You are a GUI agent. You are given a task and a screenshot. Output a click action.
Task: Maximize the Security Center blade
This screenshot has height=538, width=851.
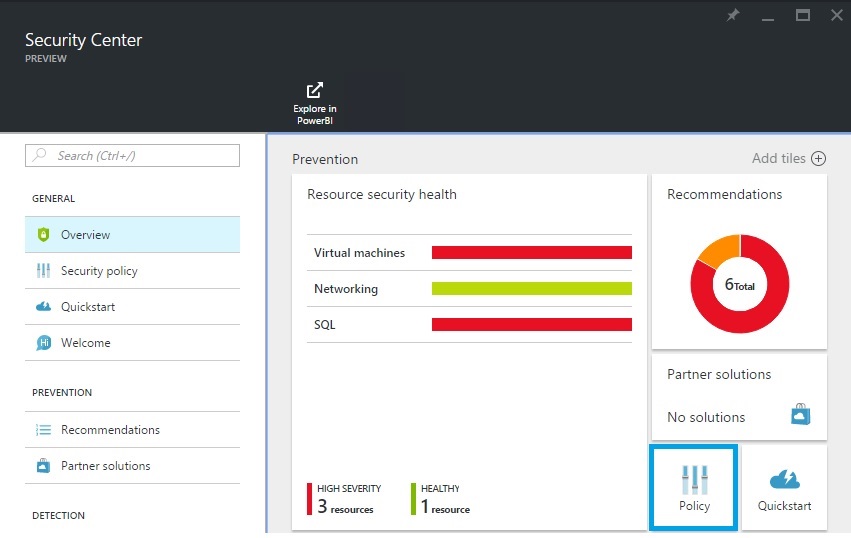(x=802, y=16)
